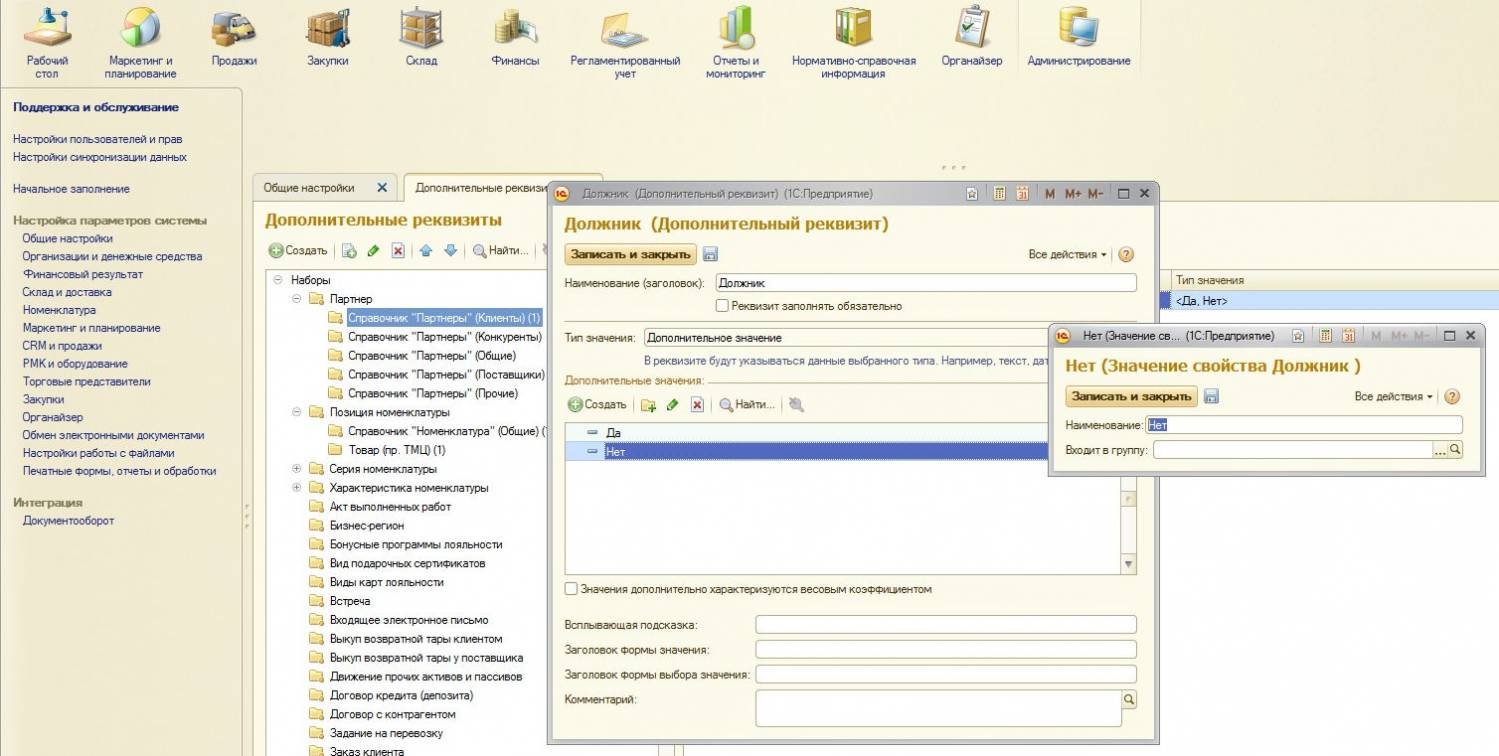Click copy-item icon in Дополнительные реквизиты toolbar
The image size is (1499, 756).
coord(349,251)
